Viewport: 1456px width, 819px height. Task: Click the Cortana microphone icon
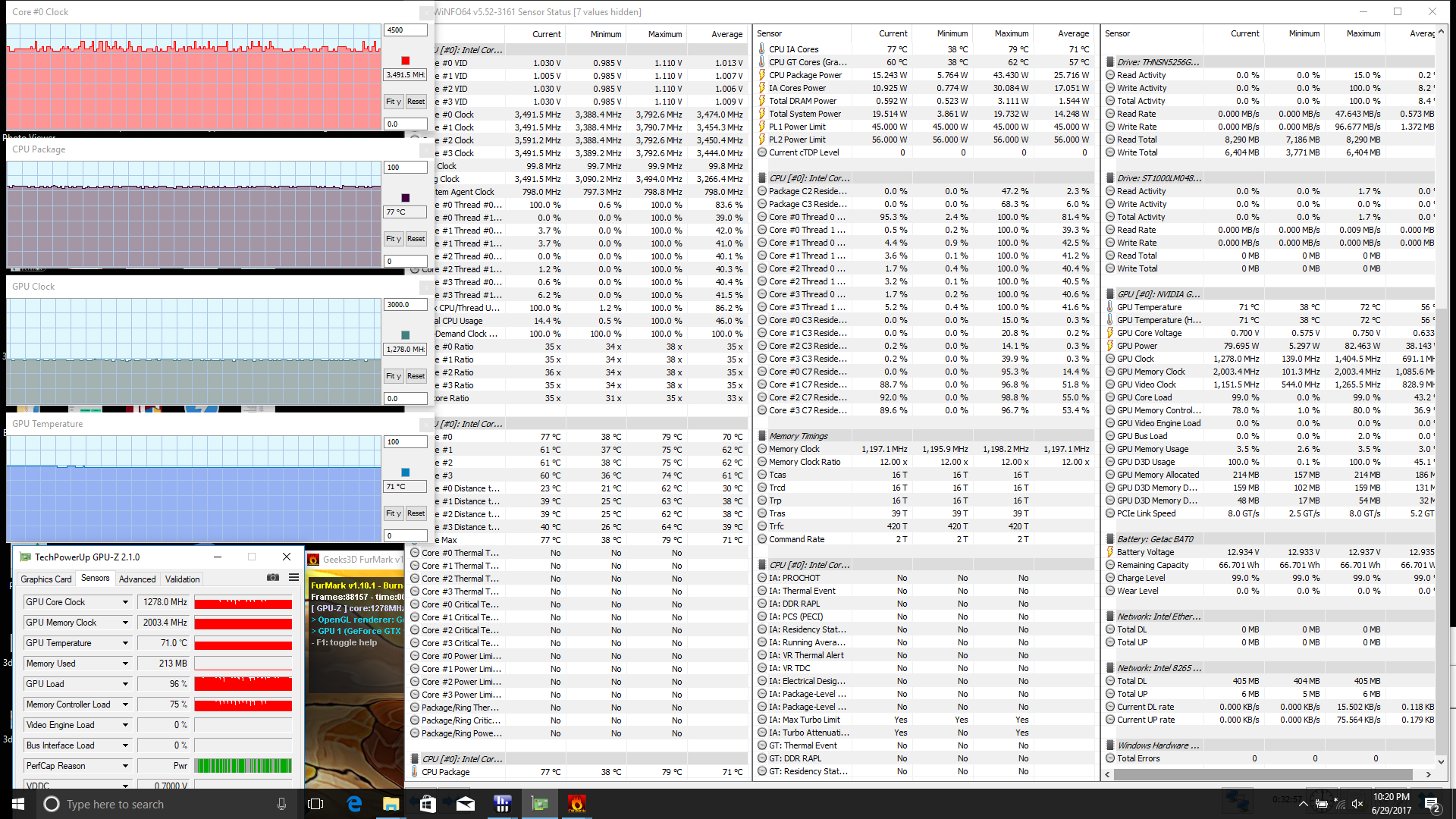point(281,804)
